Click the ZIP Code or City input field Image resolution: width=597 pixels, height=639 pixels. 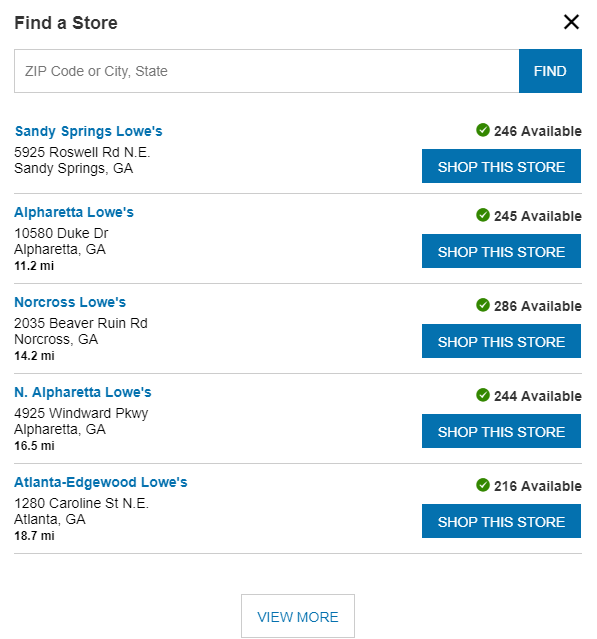pyautogui.click(x=267, y=71)
